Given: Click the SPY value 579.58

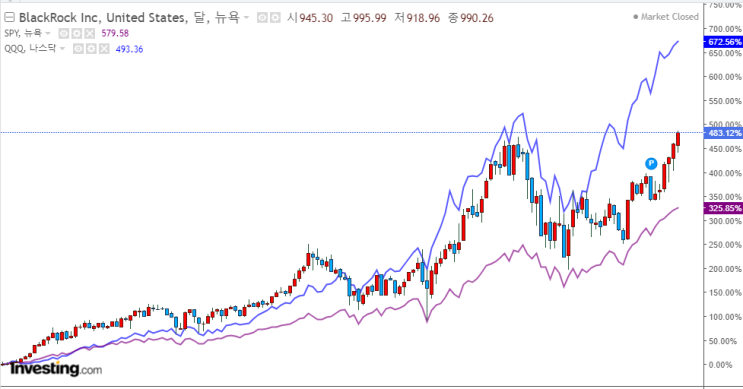Looking at the screenshot, I should point(115,33).
